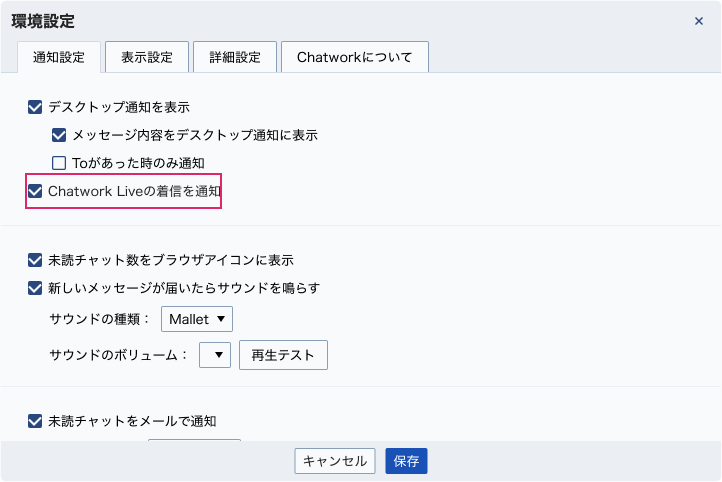Screen dimensions: 722x482
Task: Open the Mallet sound type dropdown
Action: point(197,319)
